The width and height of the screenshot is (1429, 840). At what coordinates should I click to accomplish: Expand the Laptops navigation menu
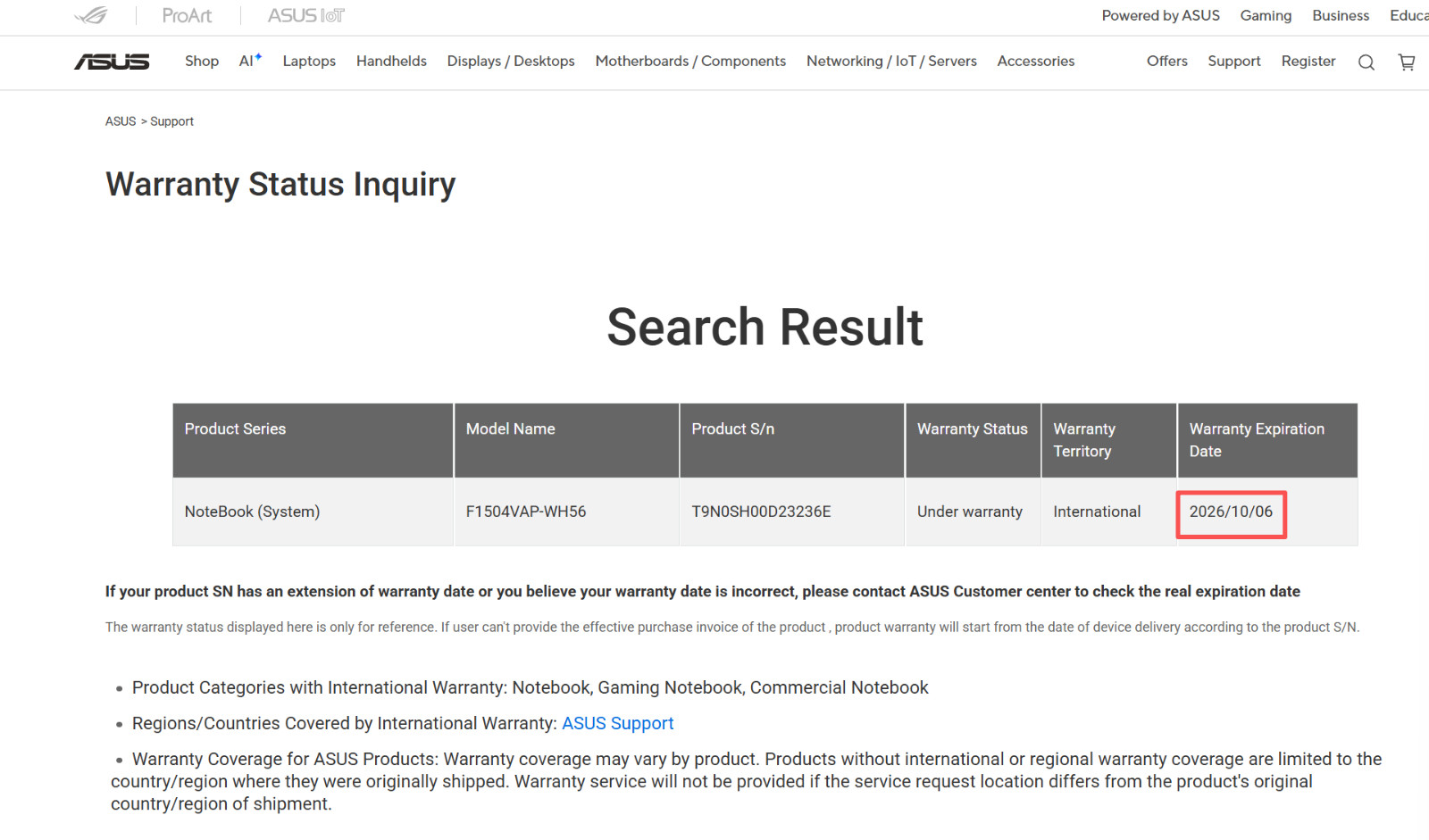pyautogui.click(x=309, y=61)
